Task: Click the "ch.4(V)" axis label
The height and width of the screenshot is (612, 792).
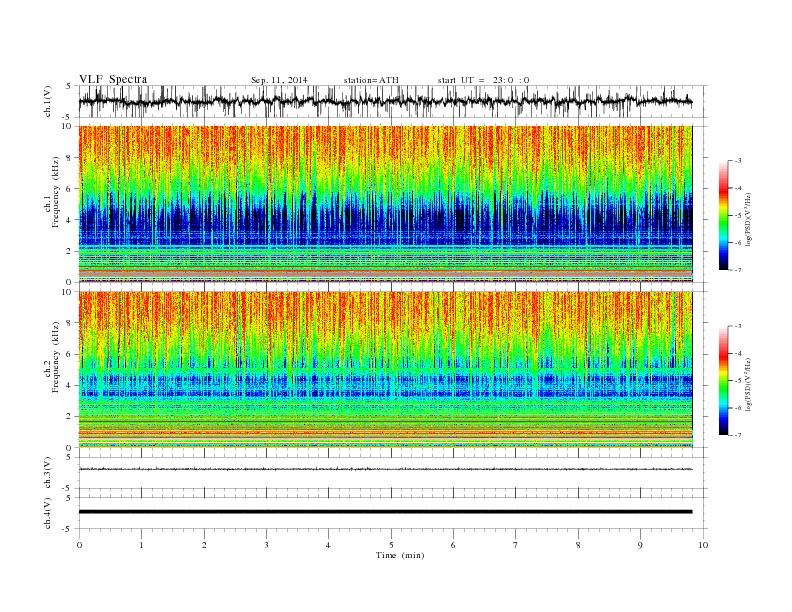Action: click(48, 513)
